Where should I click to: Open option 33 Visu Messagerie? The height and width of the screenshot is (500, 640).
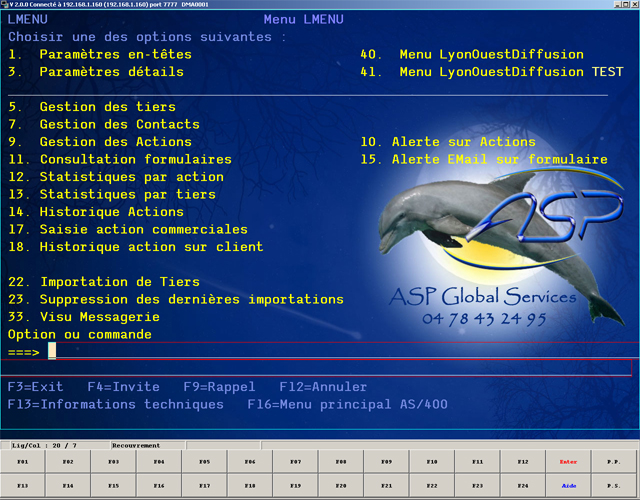pos(84,317)
